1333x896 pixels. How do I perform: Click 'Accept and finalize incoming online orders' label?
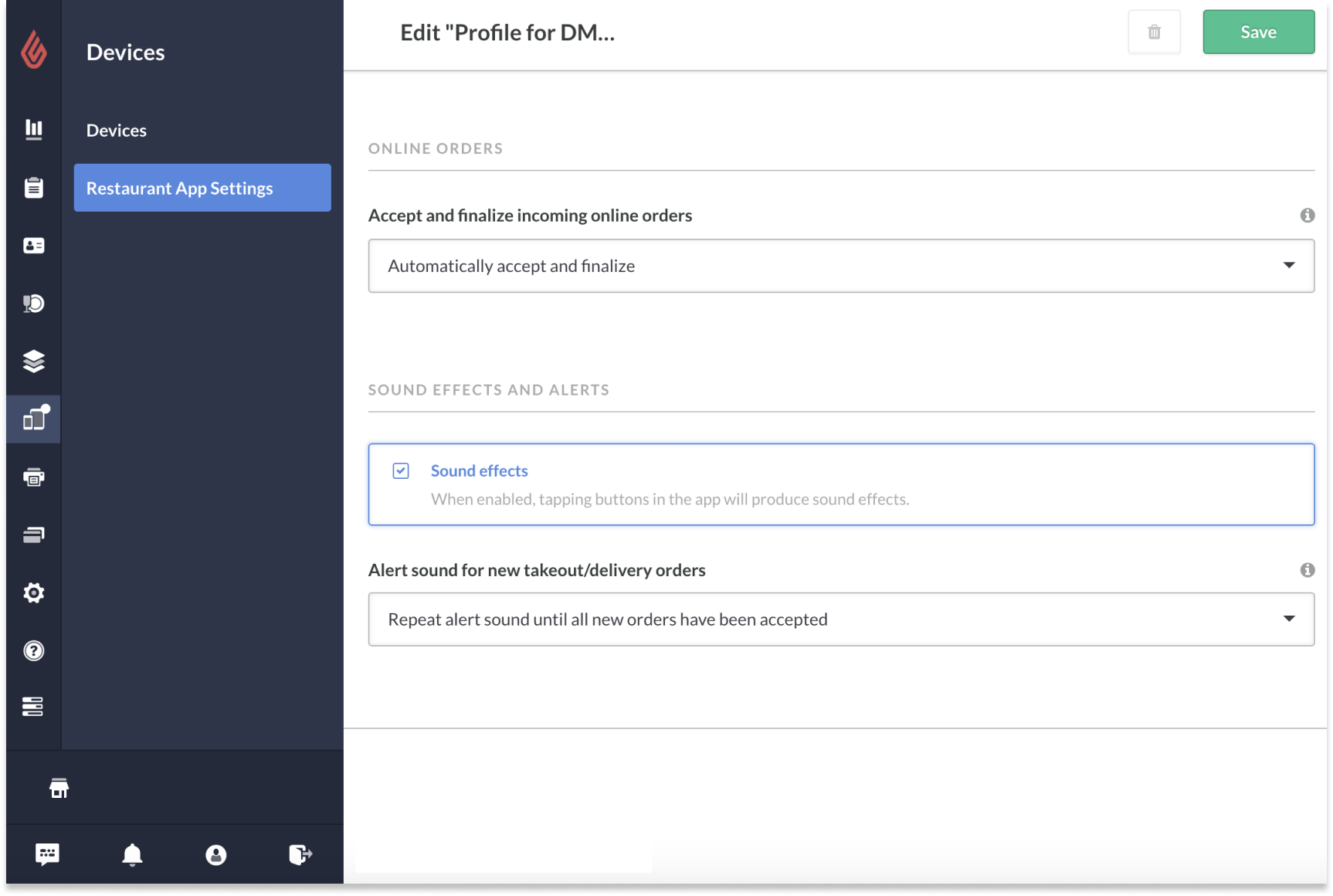click(530, 216)
